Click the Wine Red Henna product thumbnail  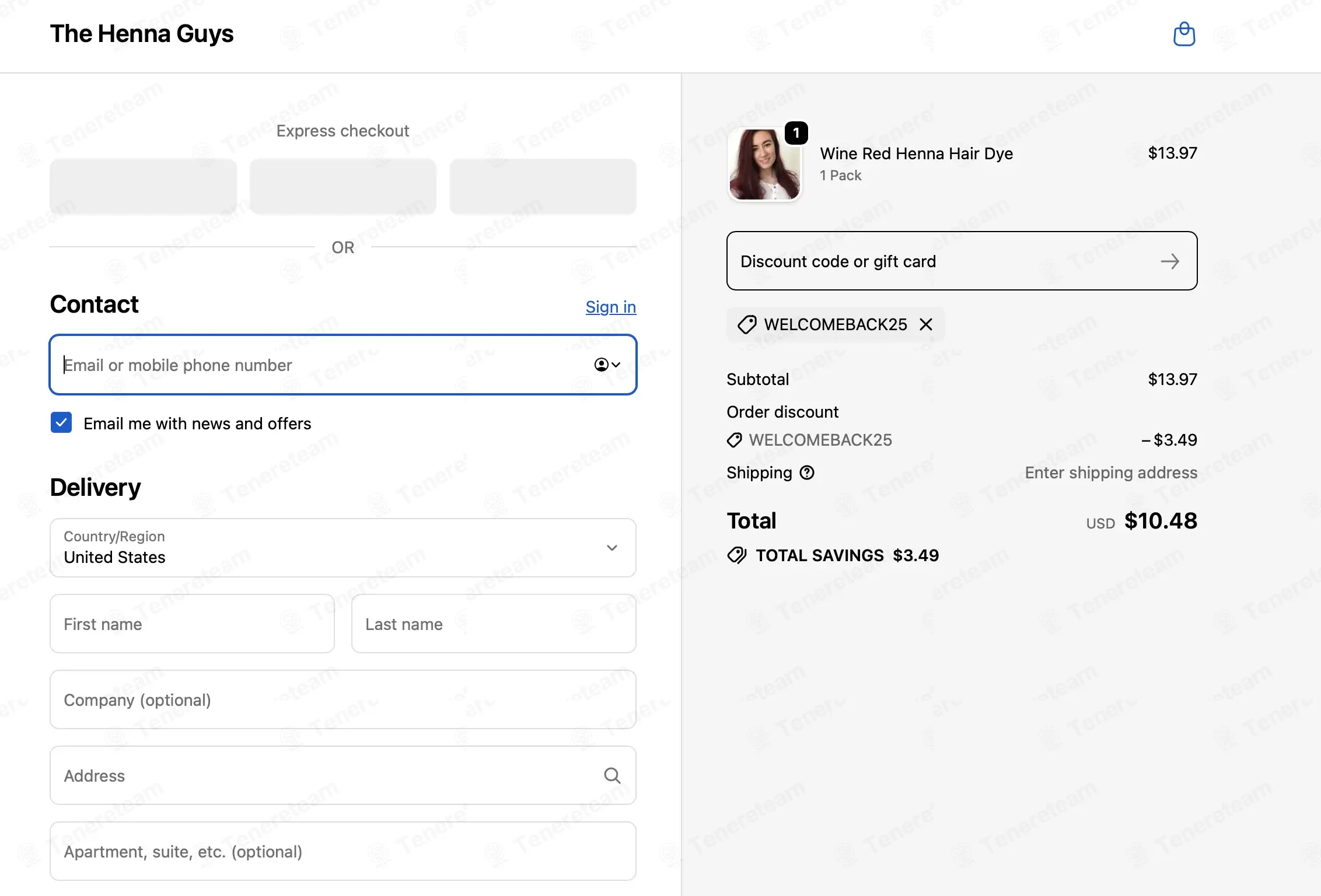click(764, 164)
